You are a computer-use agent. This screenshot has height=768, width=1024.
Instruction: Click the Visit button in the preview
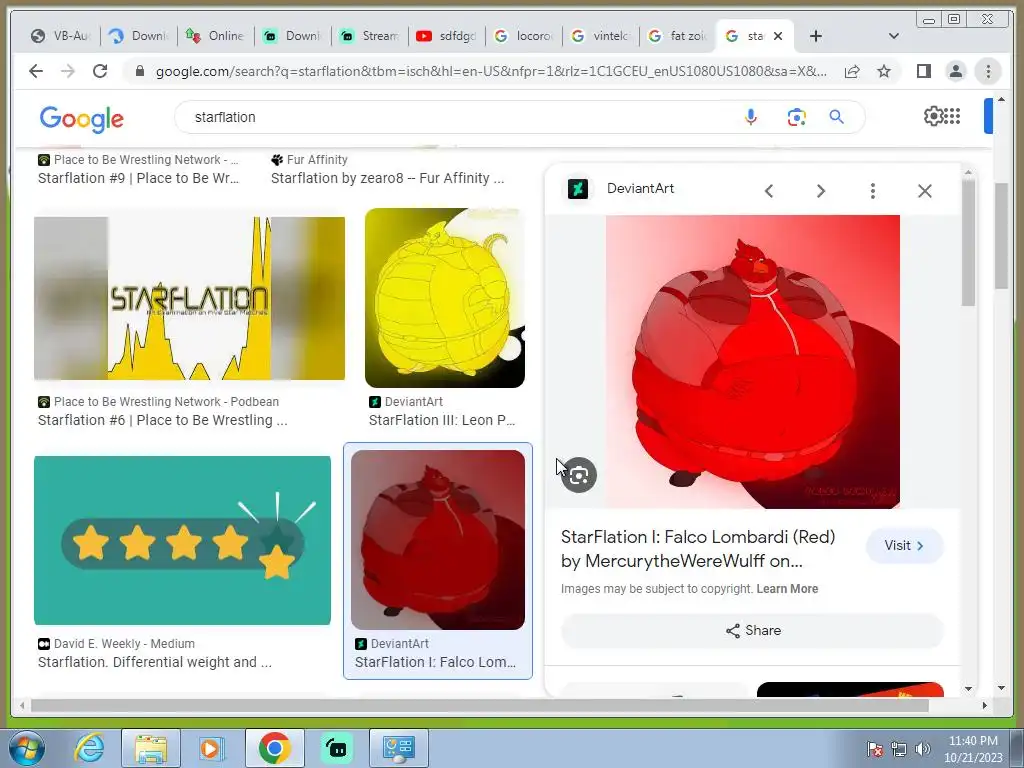(x=904, y=545)
